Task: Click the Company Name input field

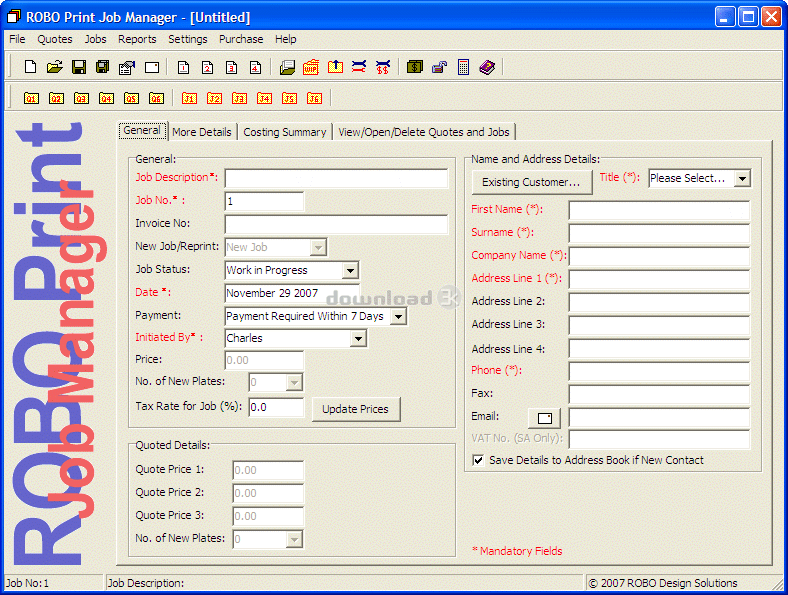Action: tap(659, 256)
